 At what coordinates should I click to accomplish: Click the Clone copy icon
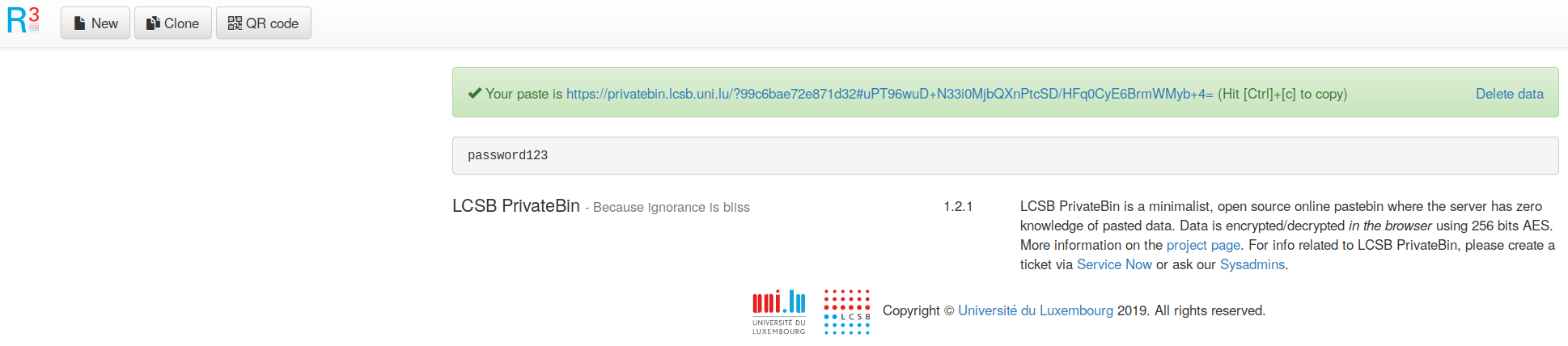pos(153,23)
